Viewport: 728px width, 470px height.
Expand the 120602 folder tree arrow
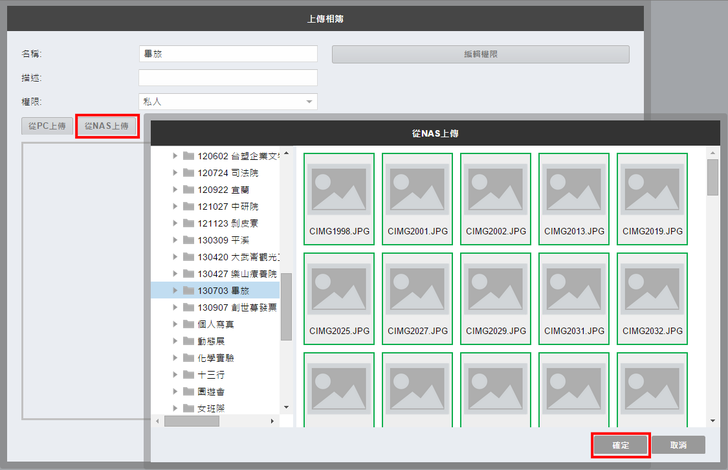(175, 156)
